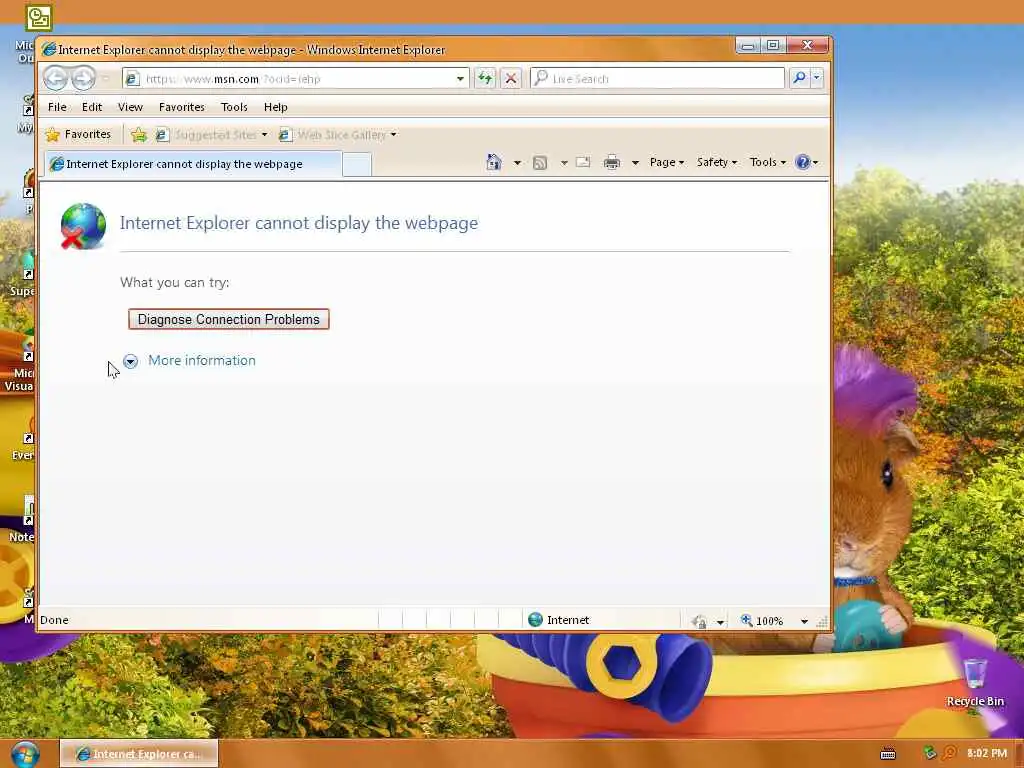
Task: Open the Recycle Bin desktop icon
Action: pos(975,682)
